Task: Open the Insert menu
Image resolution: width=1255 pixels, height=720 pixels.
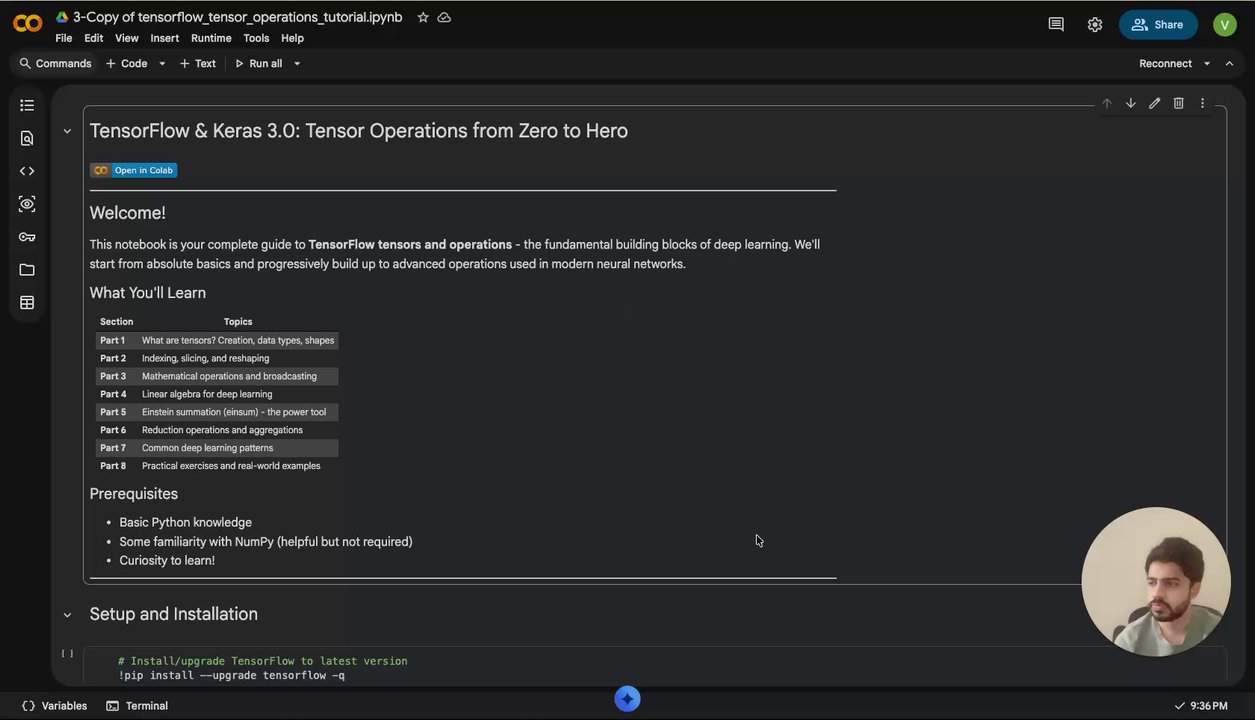Action: coord(165,38)
